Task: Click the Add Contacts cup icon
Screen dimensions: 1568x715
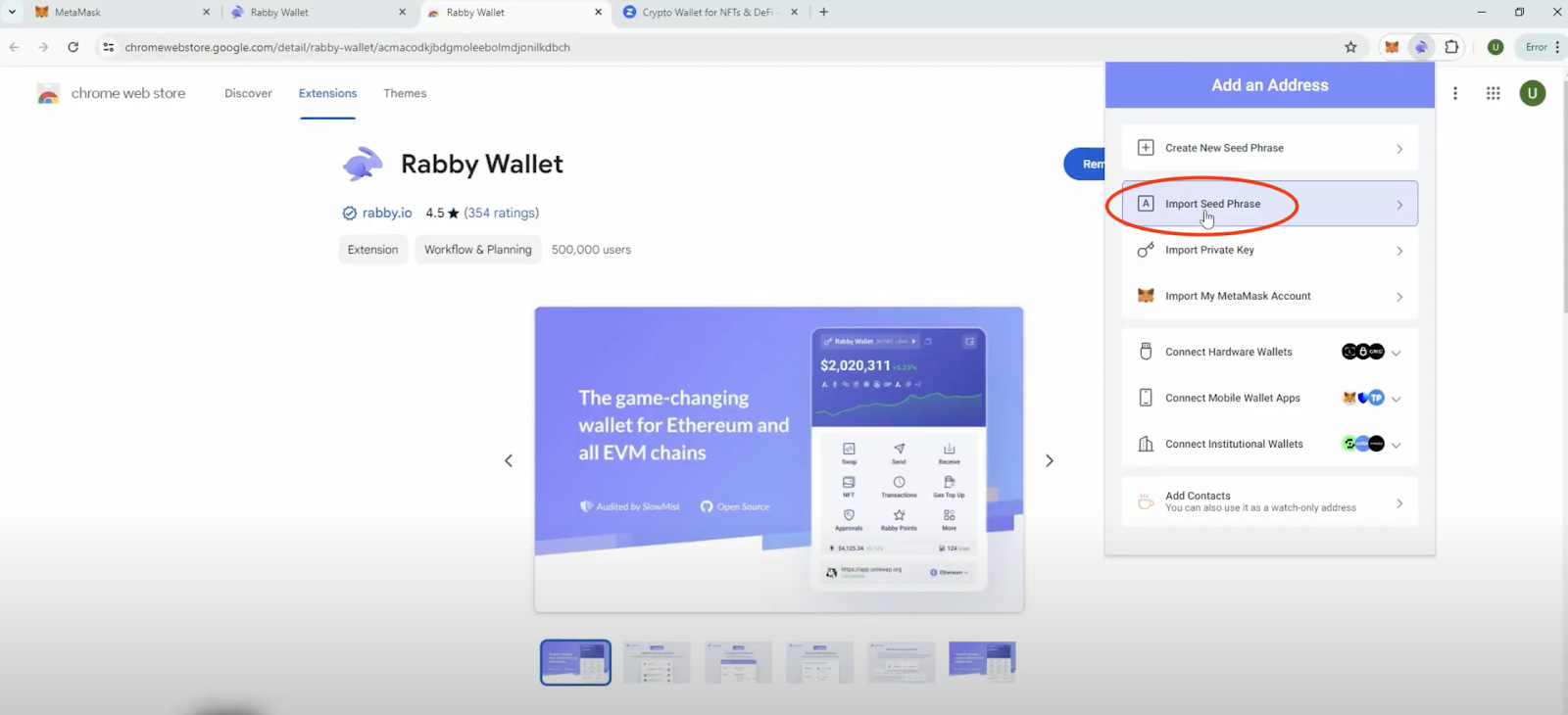Action: (x=1146, y=501)
